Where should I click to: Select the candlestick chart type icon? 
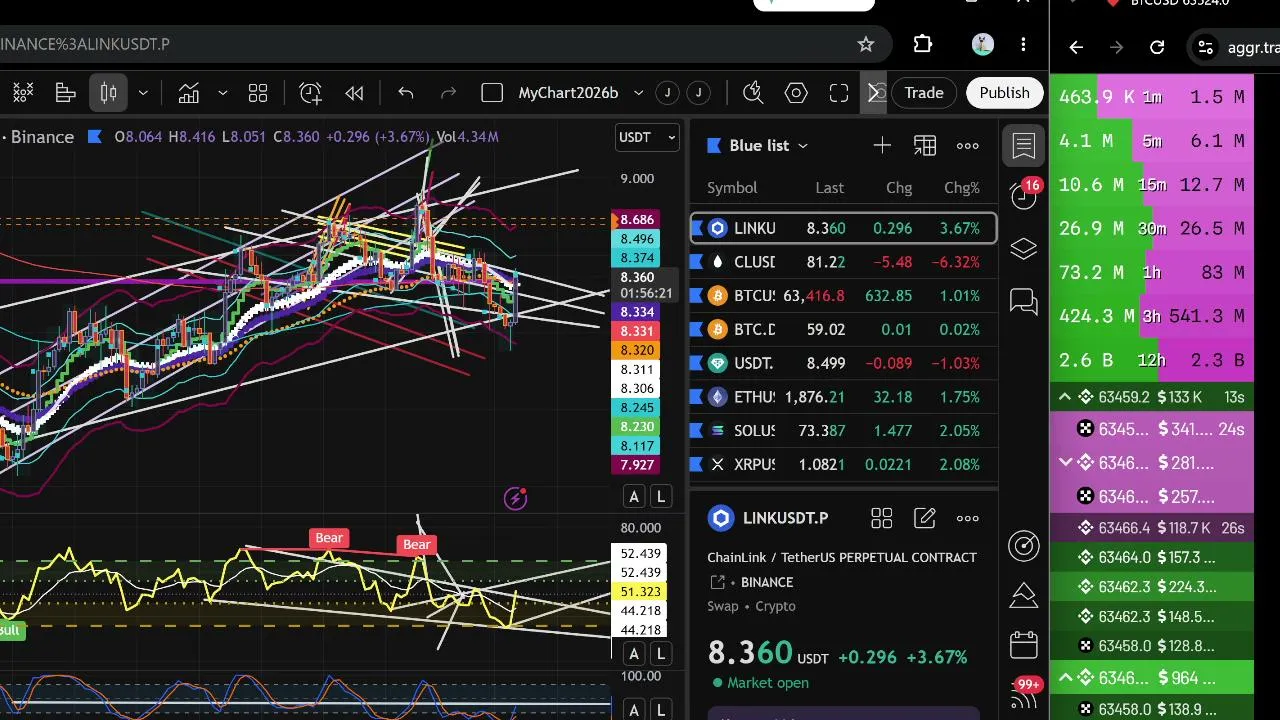pyautogui.click(x=109, y=93)
